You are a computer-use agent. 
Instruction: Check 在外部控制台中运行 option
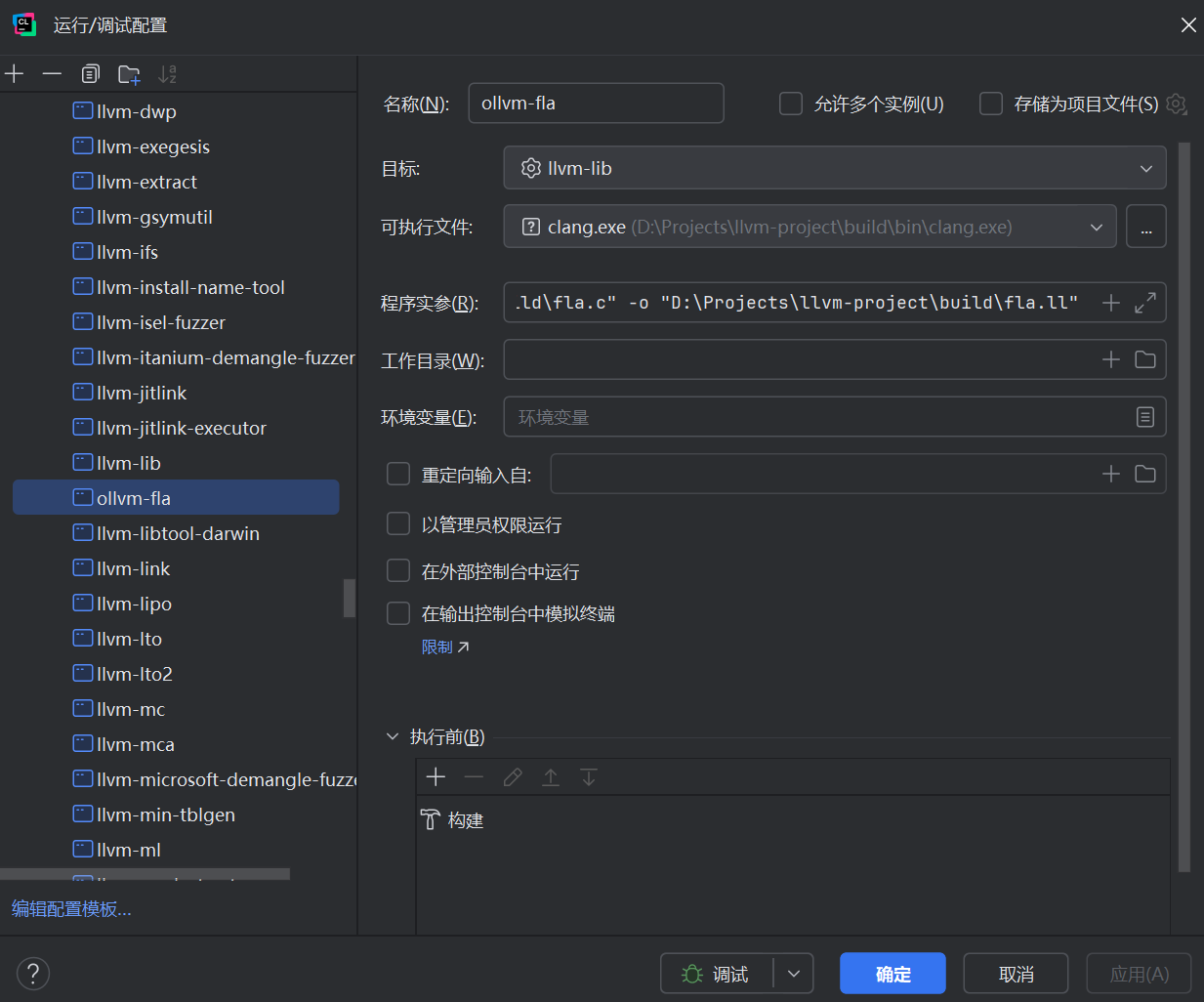pos(398,570)
